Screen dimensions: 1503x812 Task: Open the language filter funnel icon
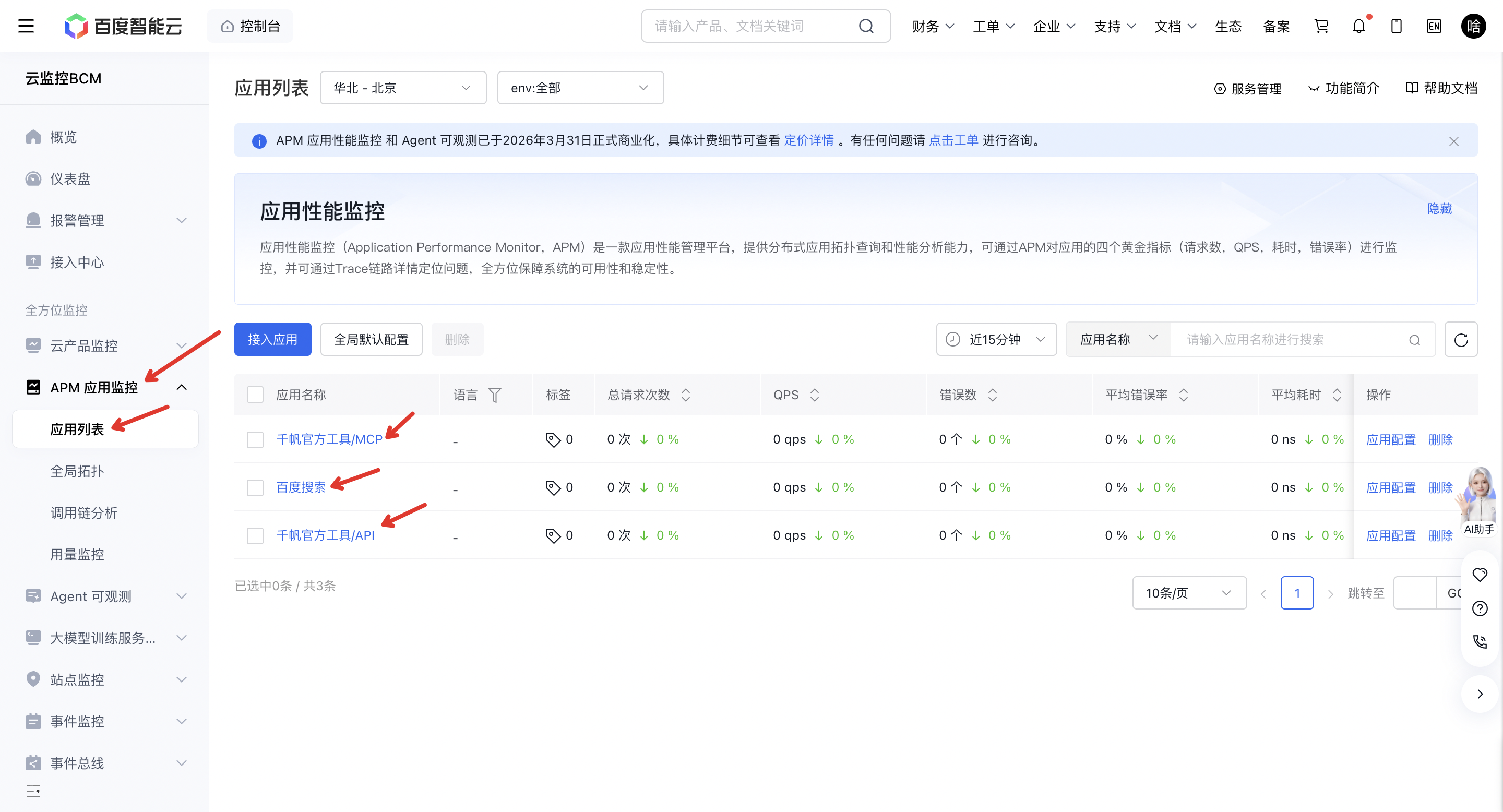(x=494, y=395)
